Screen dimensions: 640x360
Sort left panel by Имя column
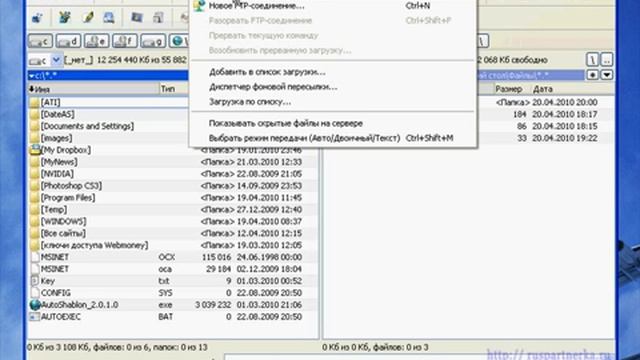click(93, 89)
